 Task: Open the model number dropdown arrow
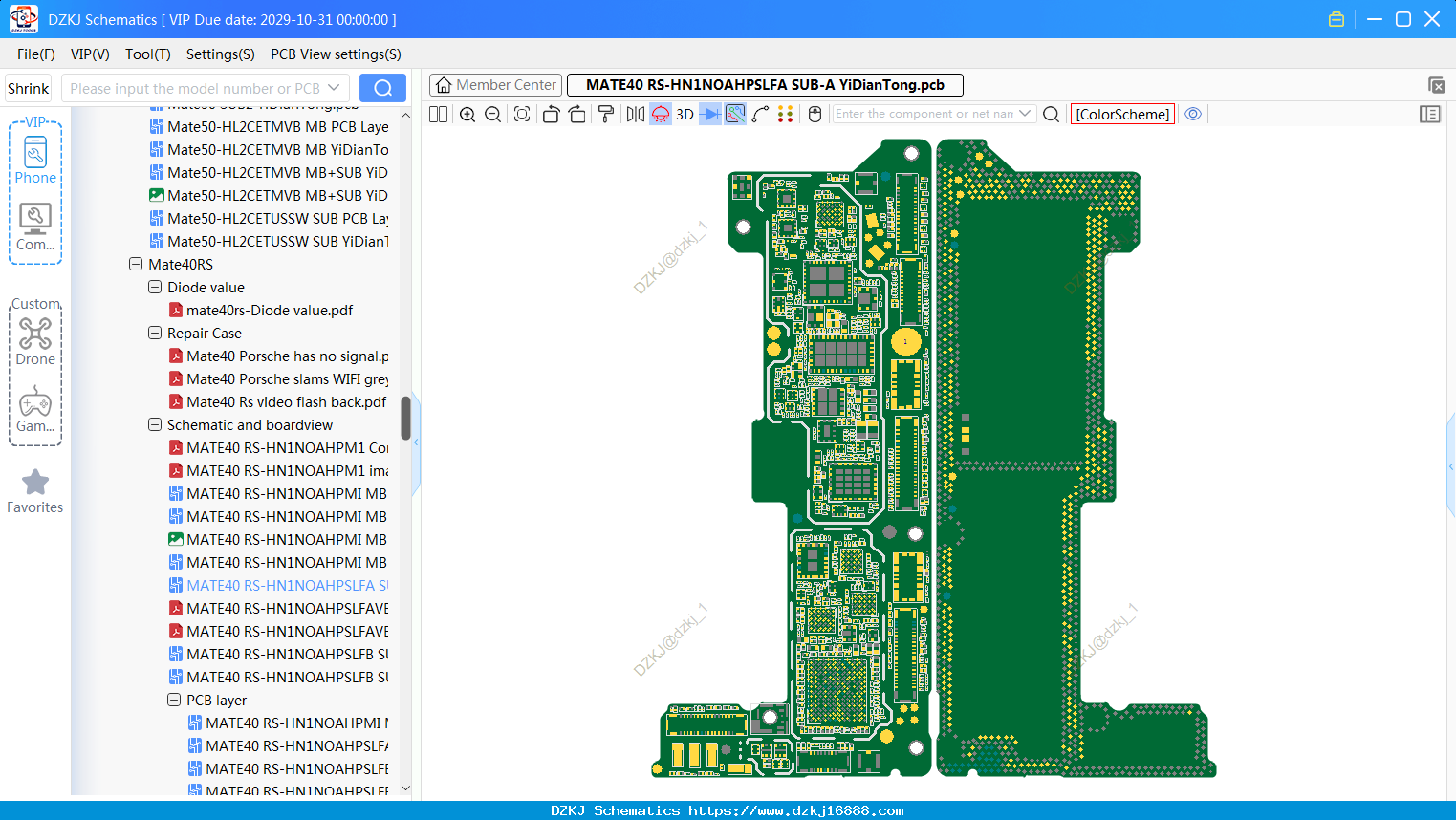(x=334, y=88)
